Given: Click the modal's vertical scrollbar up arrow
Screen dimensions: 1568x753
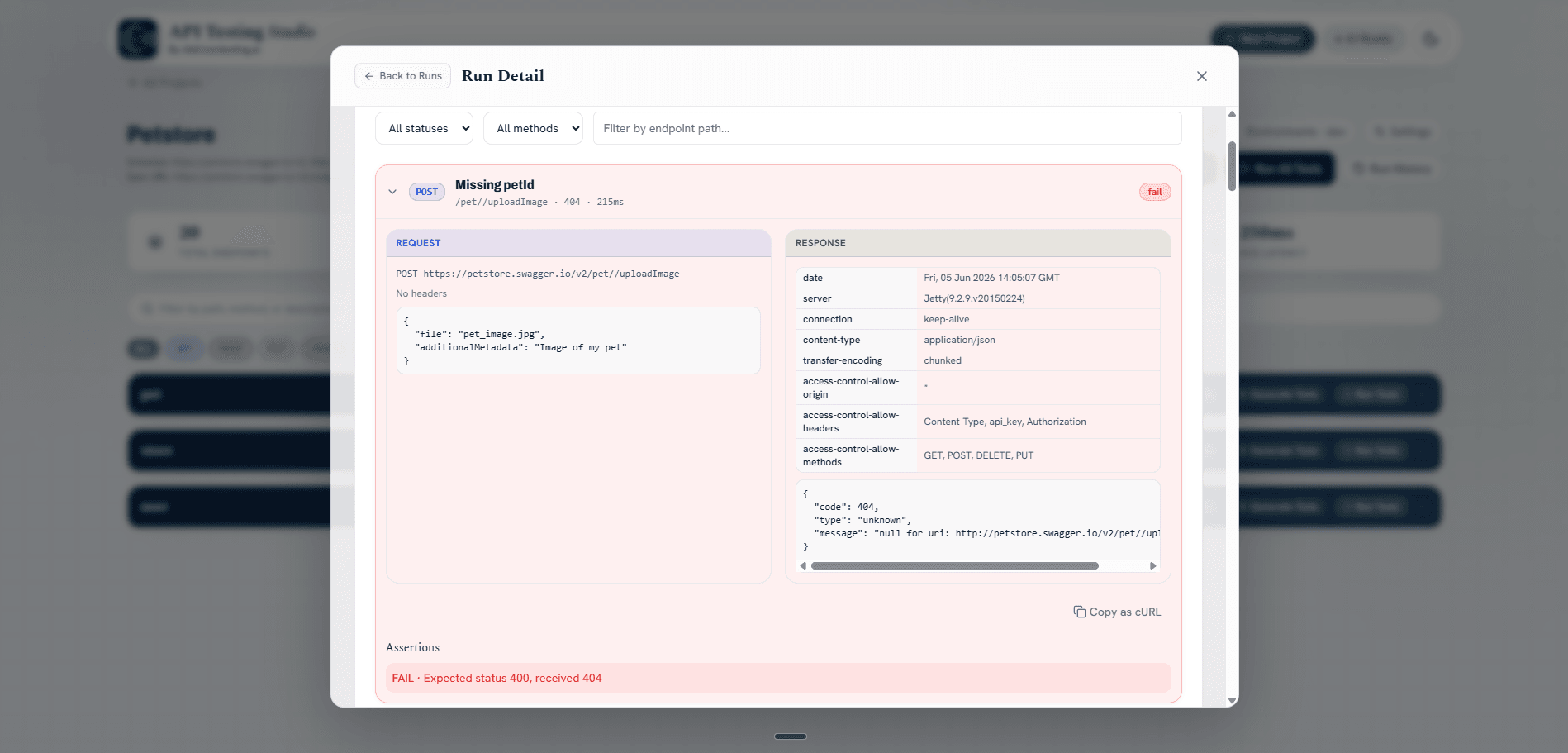Looking at the screenshot, I should tap(1232, 114).
